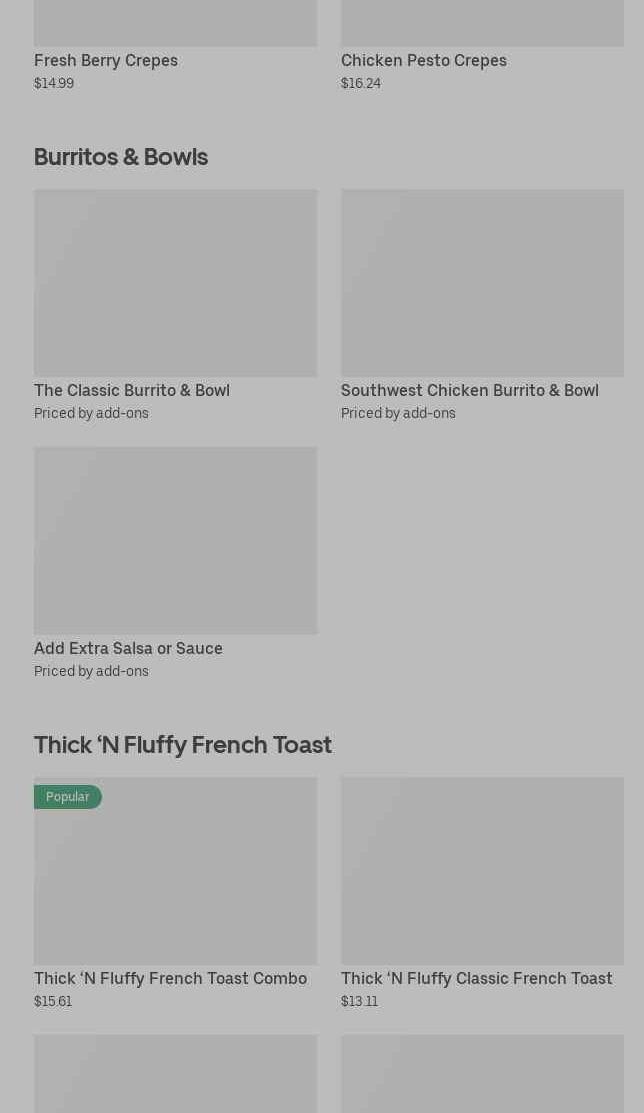Open the Fresh Berry Crepes item title
The width and height of the screenshot is (644, 1113).
click(106, 60)
